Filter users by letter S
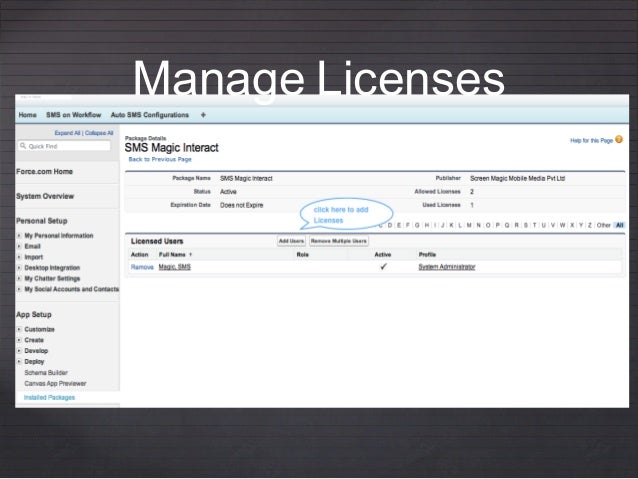Screen dimensions: 638x479 (526, 225)
